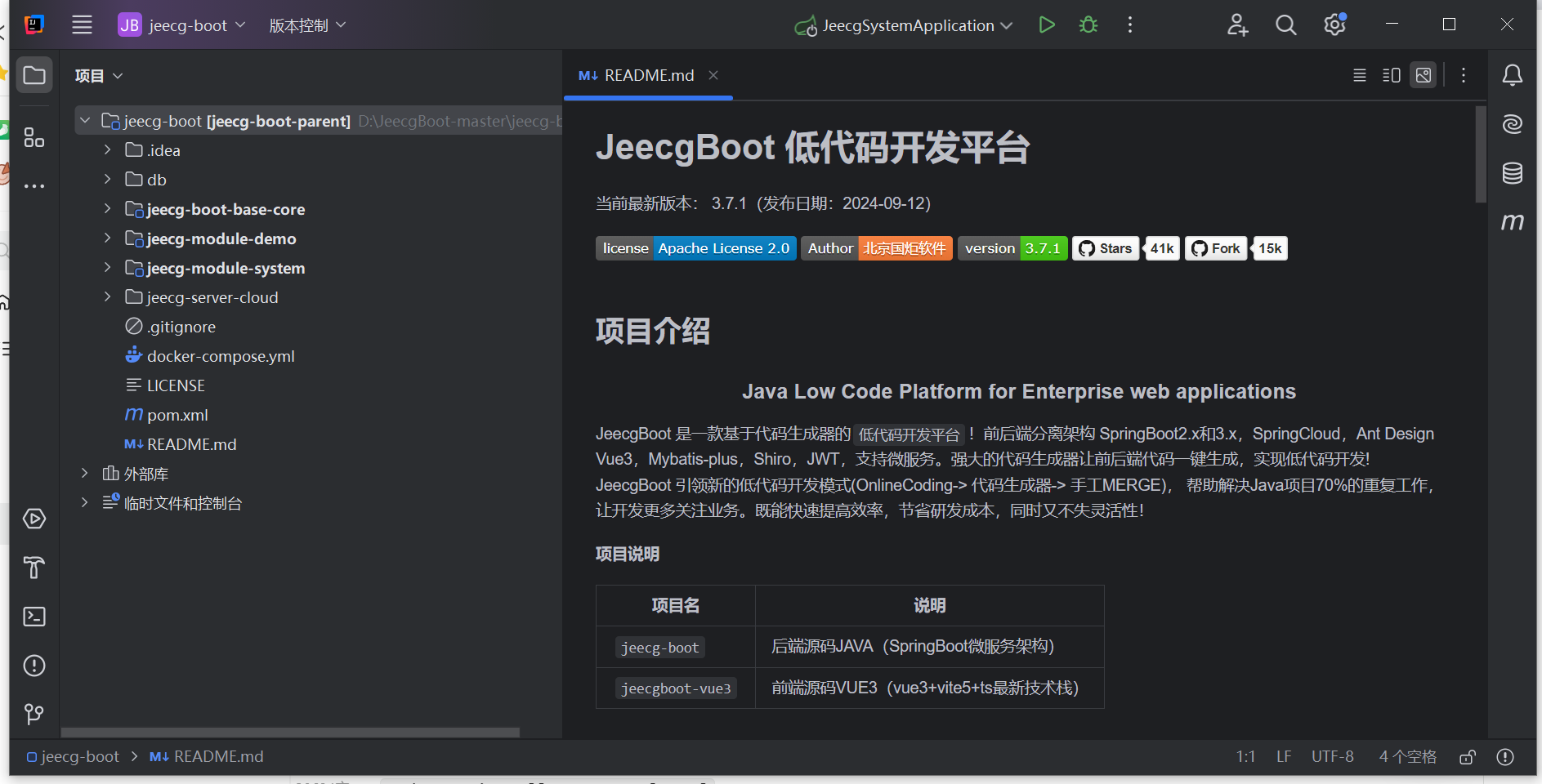The image size is (1542, 784).
Task: Open JeecgSystemApplication run configuration dropdown
Action: point(904,25)
